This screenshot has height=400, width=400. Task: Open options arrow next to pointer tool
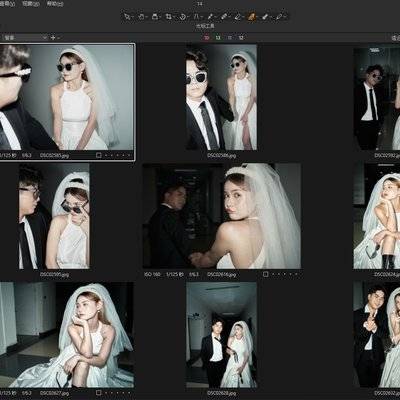click(133, 17)
